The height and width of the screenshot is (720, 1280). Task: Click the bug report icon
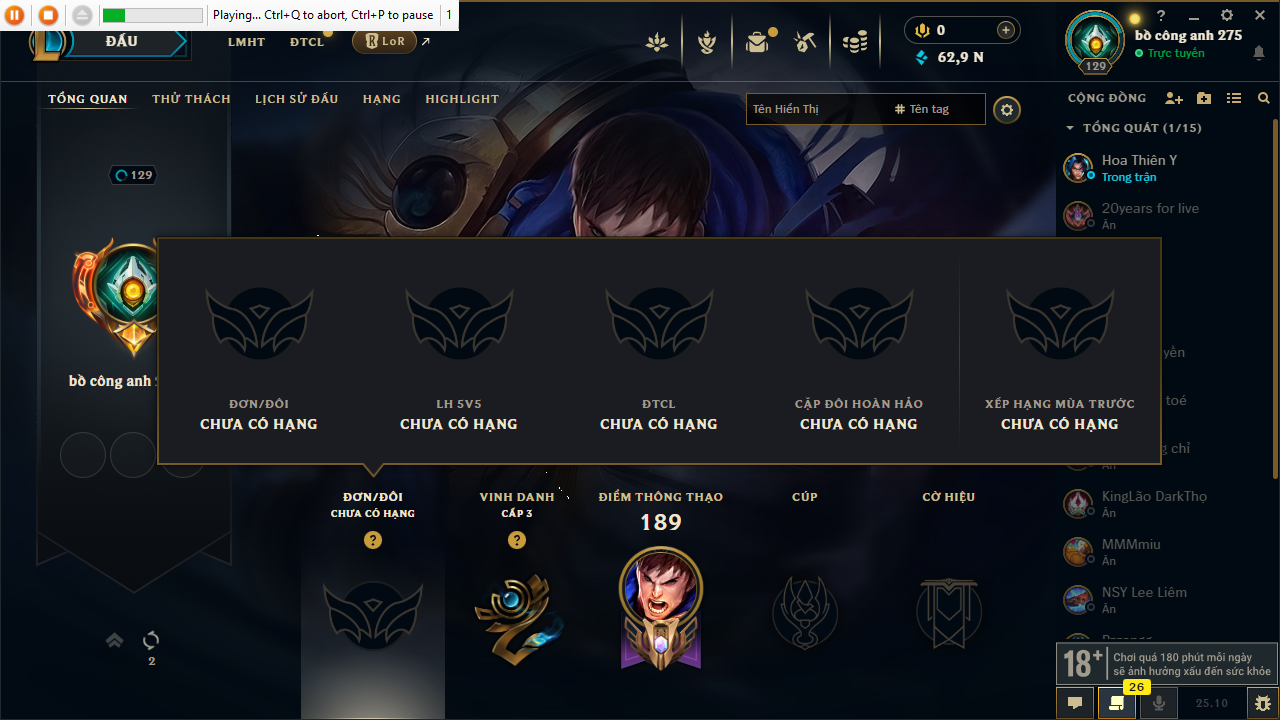tap(1263, 703)
